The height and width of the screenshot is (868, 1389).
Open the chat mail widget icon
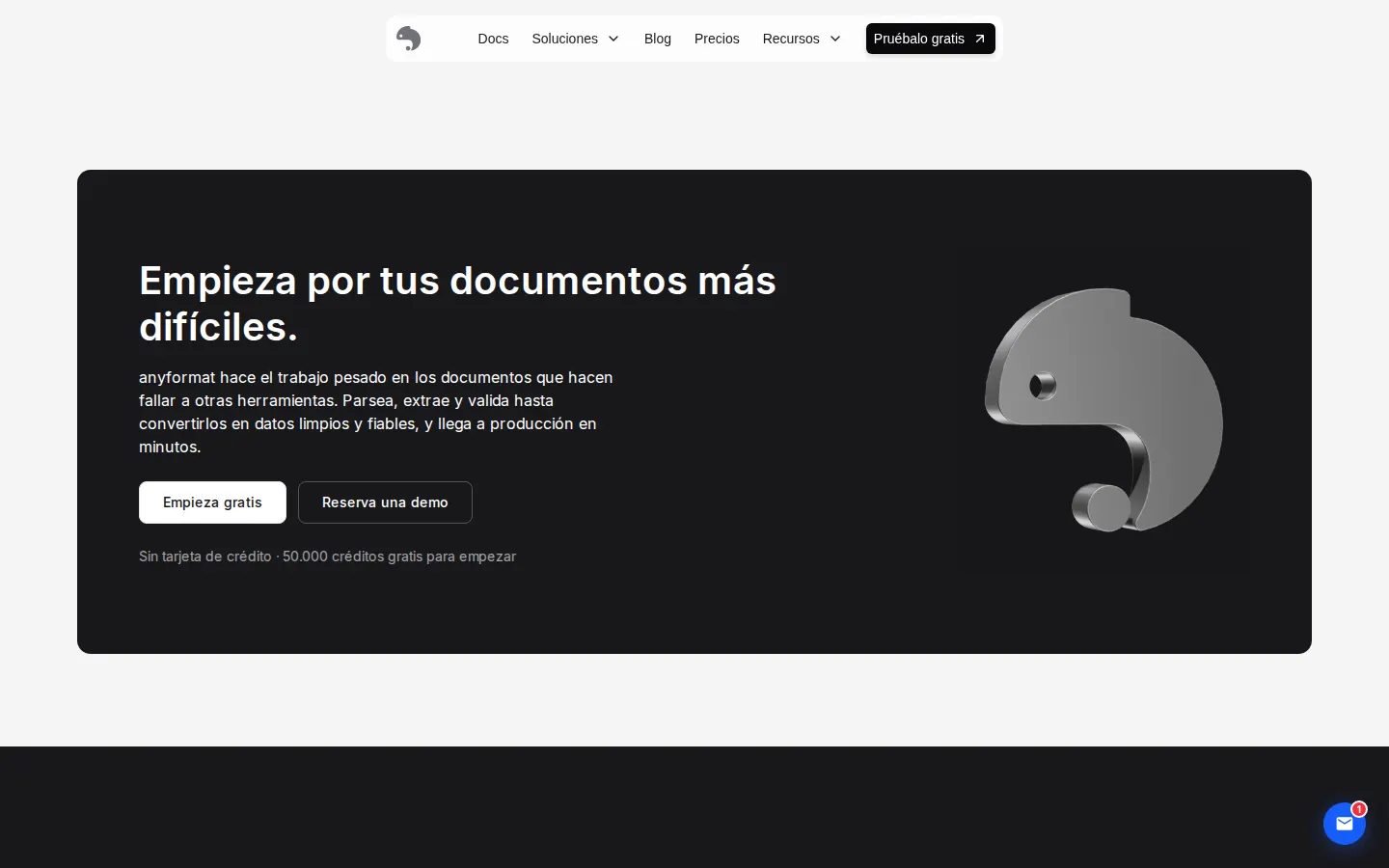pyautogui.click(x=1344, y=824)
